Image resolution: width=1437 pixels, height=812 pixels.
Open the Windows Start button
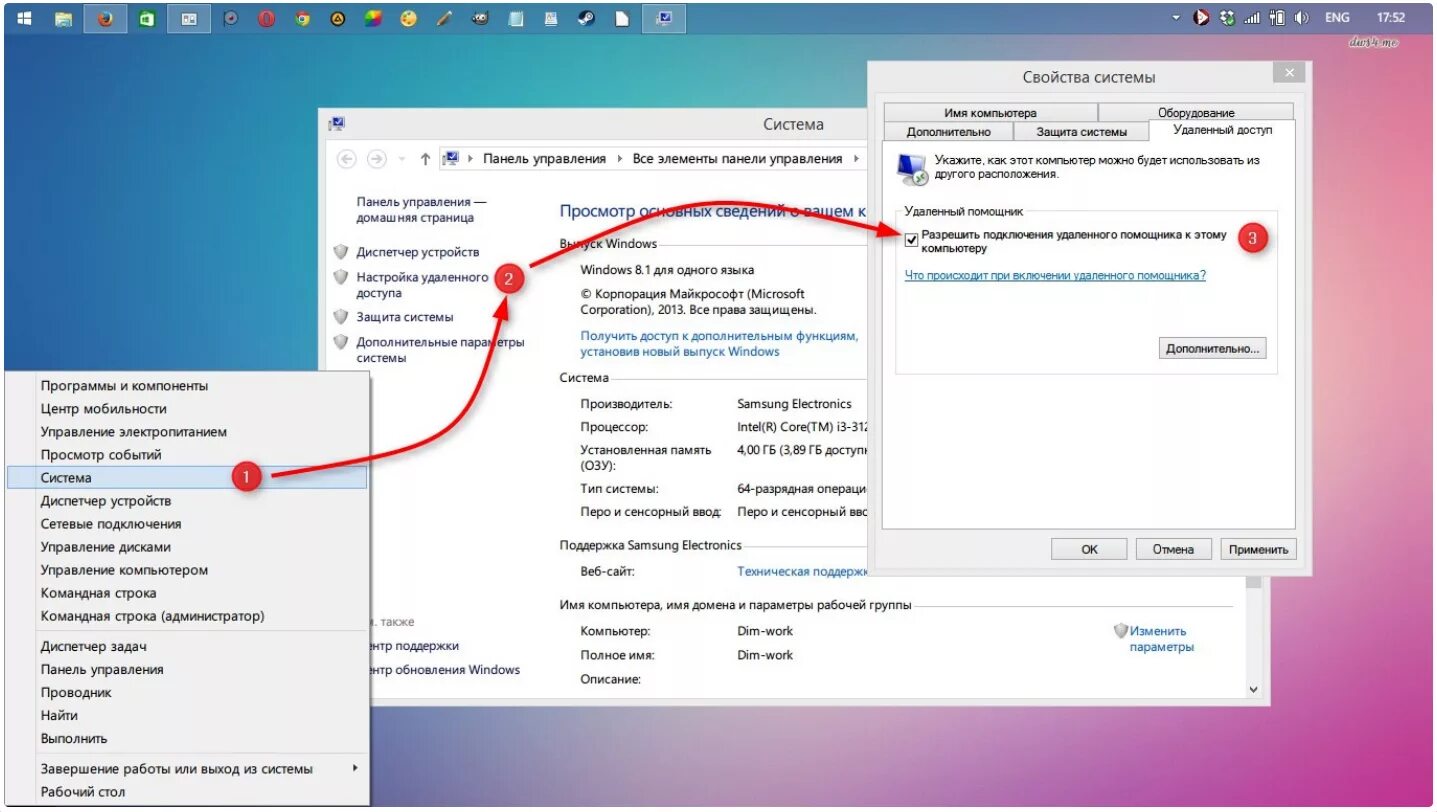[23, 18]
